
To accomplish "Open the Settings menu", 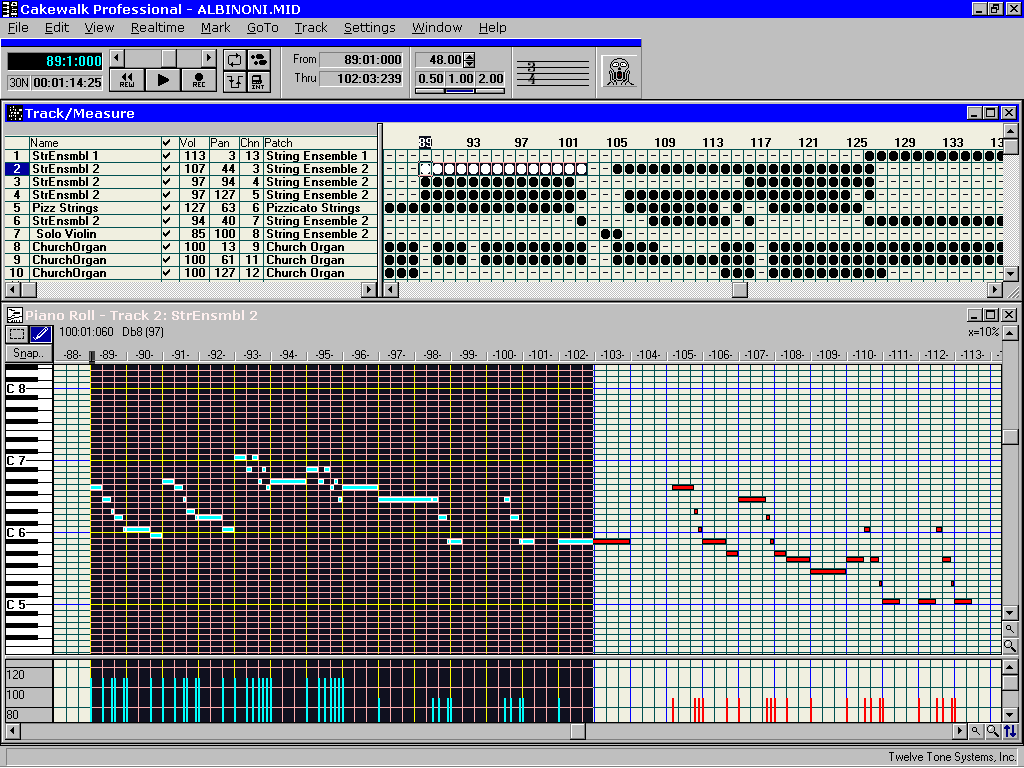I will 370,27.
